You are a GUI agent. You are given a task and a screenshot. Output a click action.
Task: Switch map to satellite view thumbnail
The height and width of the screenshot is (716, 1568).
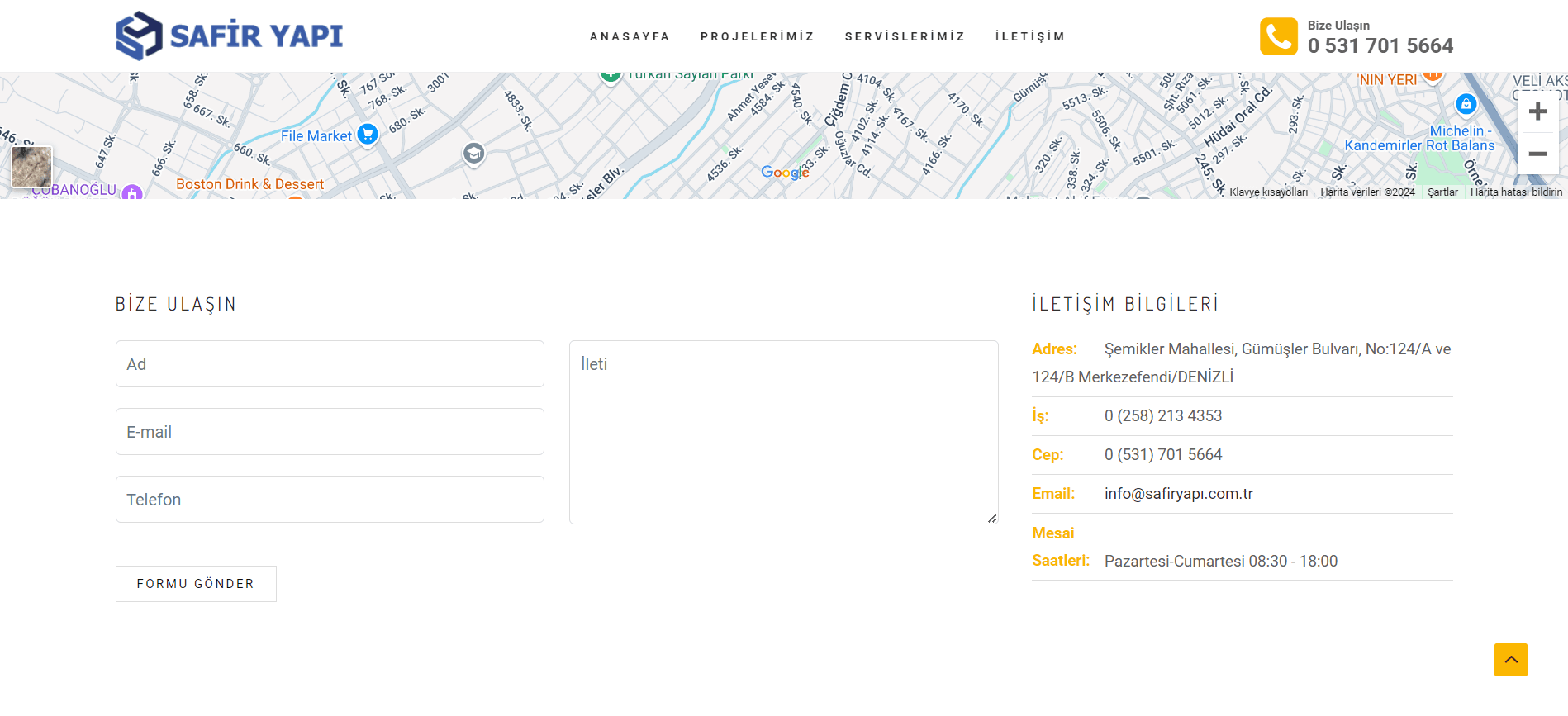click(31, 167)
